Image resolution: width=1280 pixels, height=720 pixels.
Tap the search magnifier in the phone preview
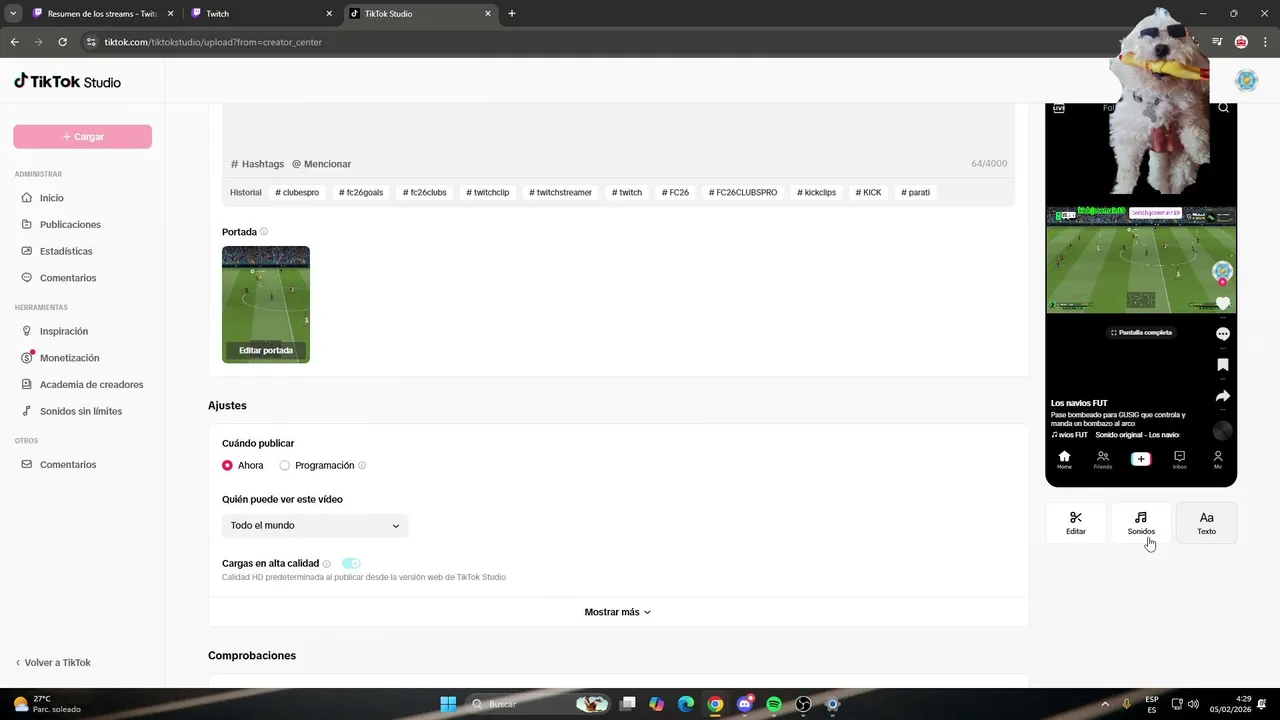(x=1223, y=108)
